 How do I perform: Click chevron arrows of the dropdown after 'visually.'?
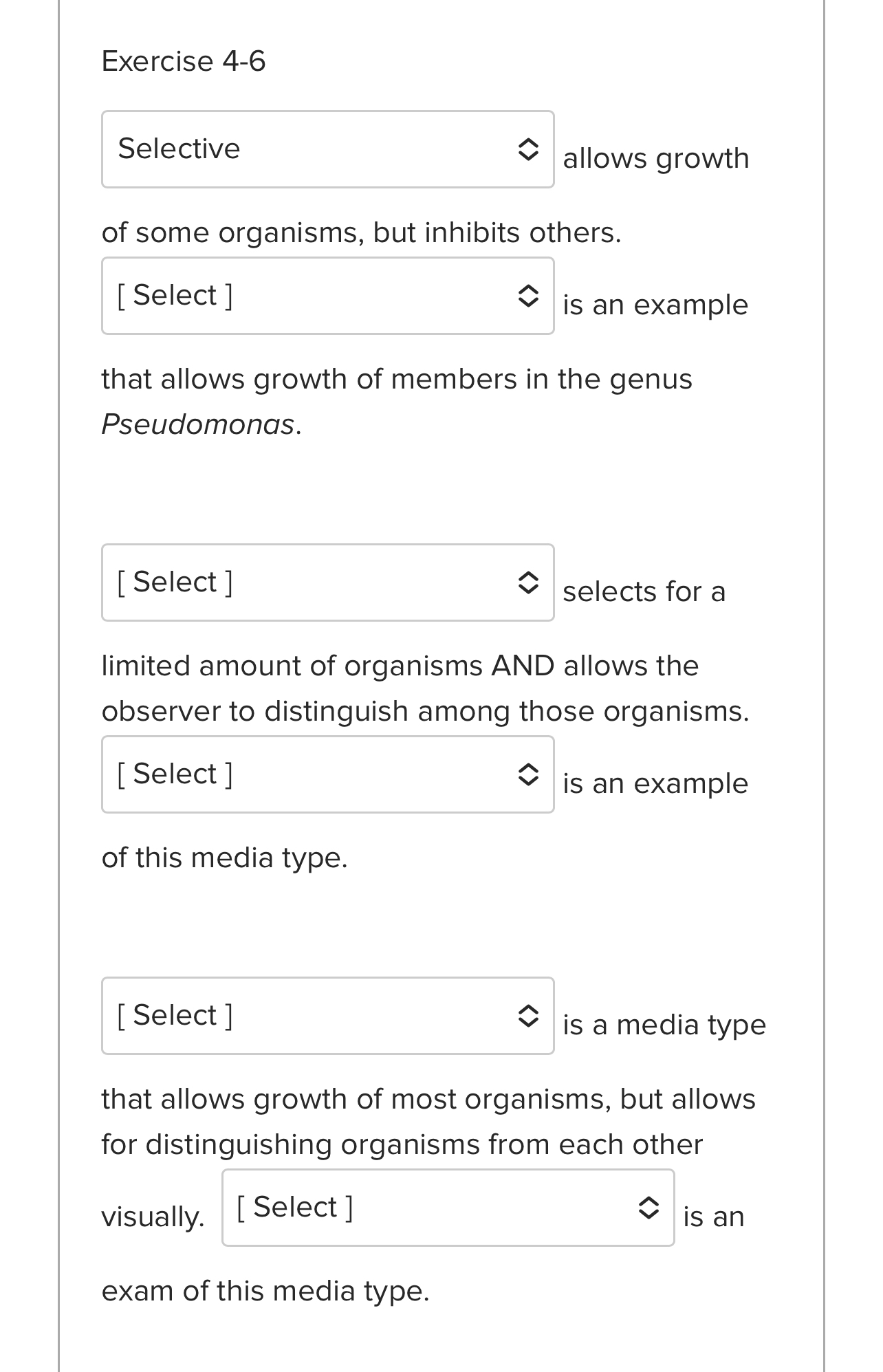click(x=648, y=1208)
